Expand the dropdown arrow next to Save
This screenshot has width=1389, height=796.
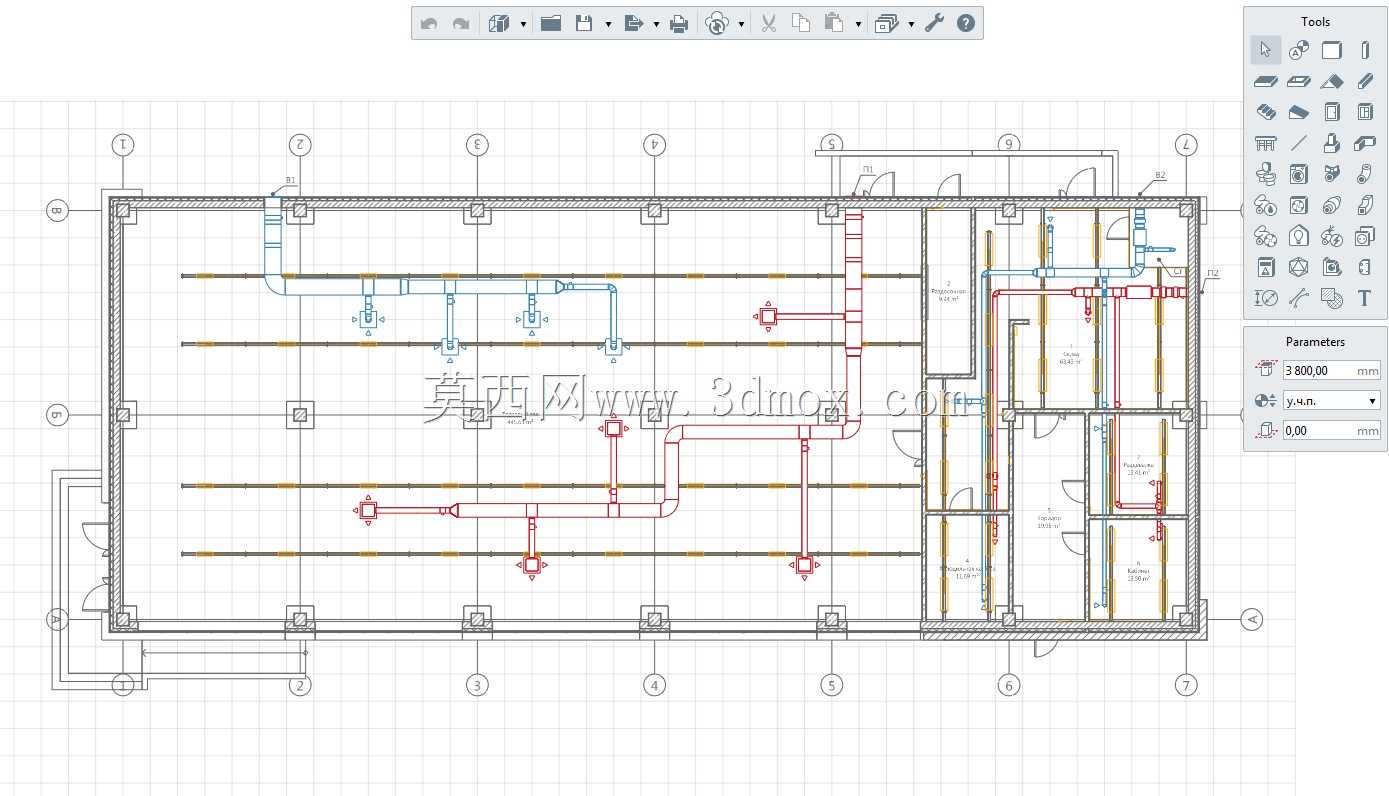(608, 24)
